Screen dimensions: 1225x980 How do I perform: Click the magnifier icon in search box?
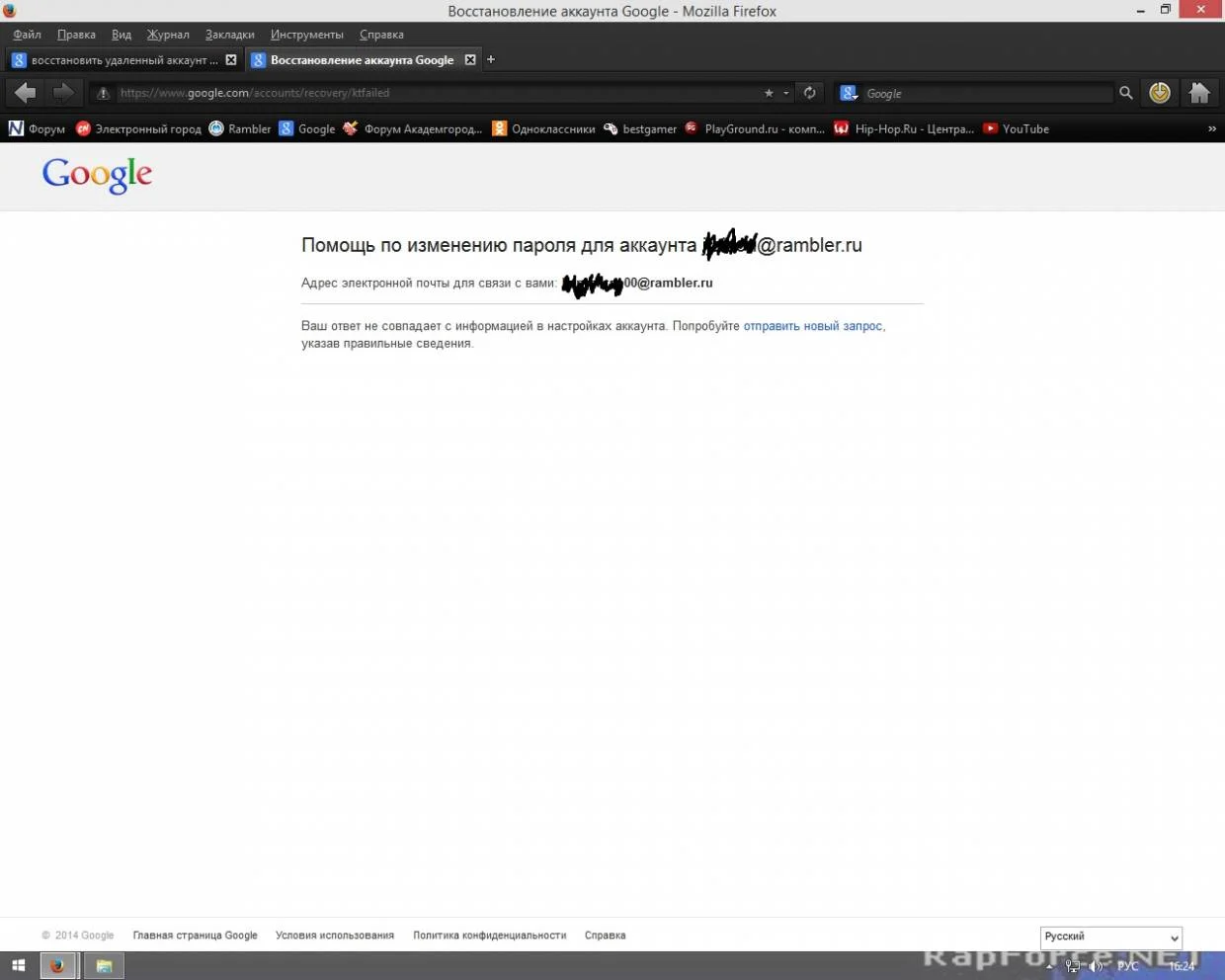pos(1125,93)
